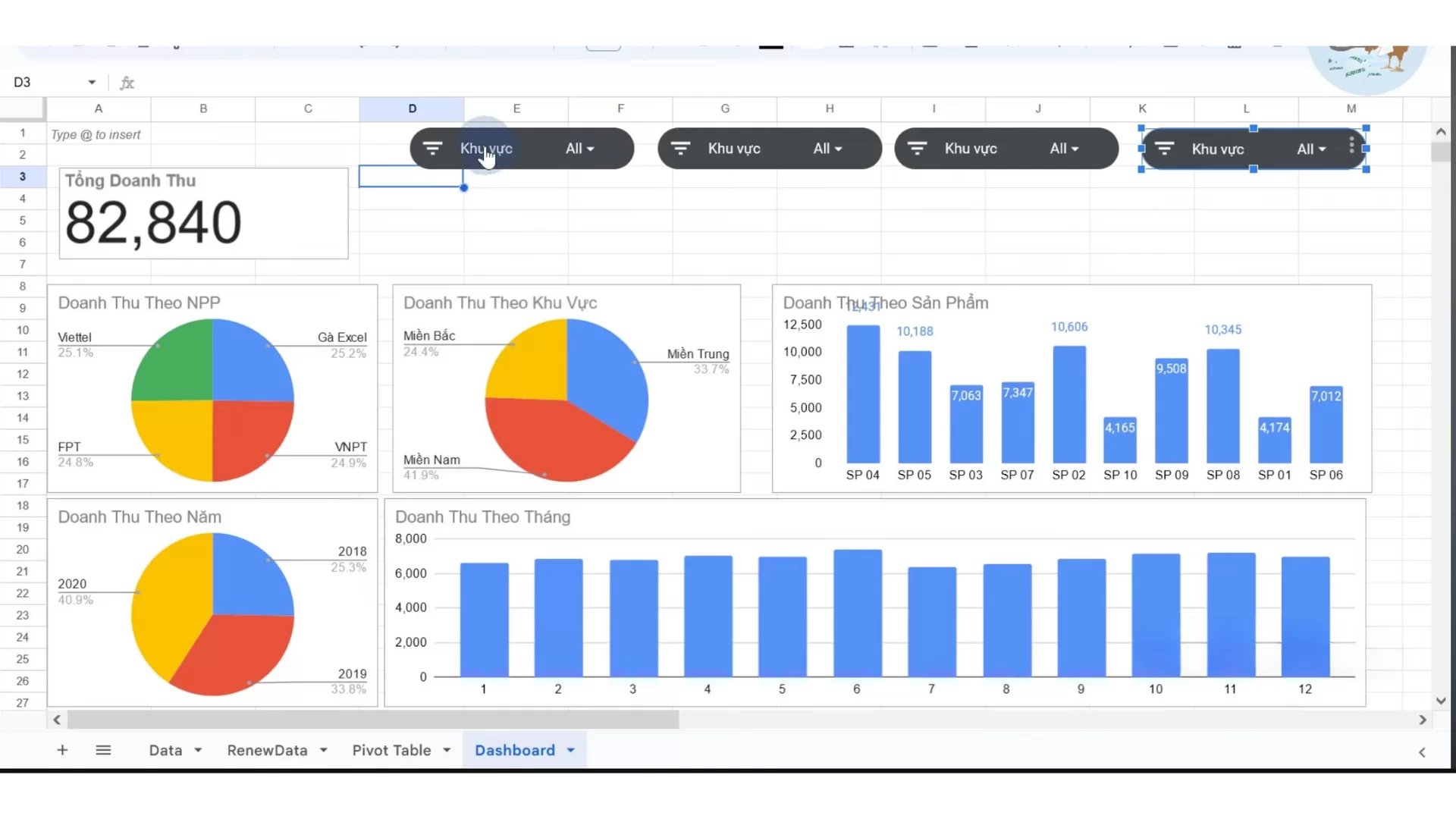Click the collapse chevron at the bottom right

click(1422, 752)
